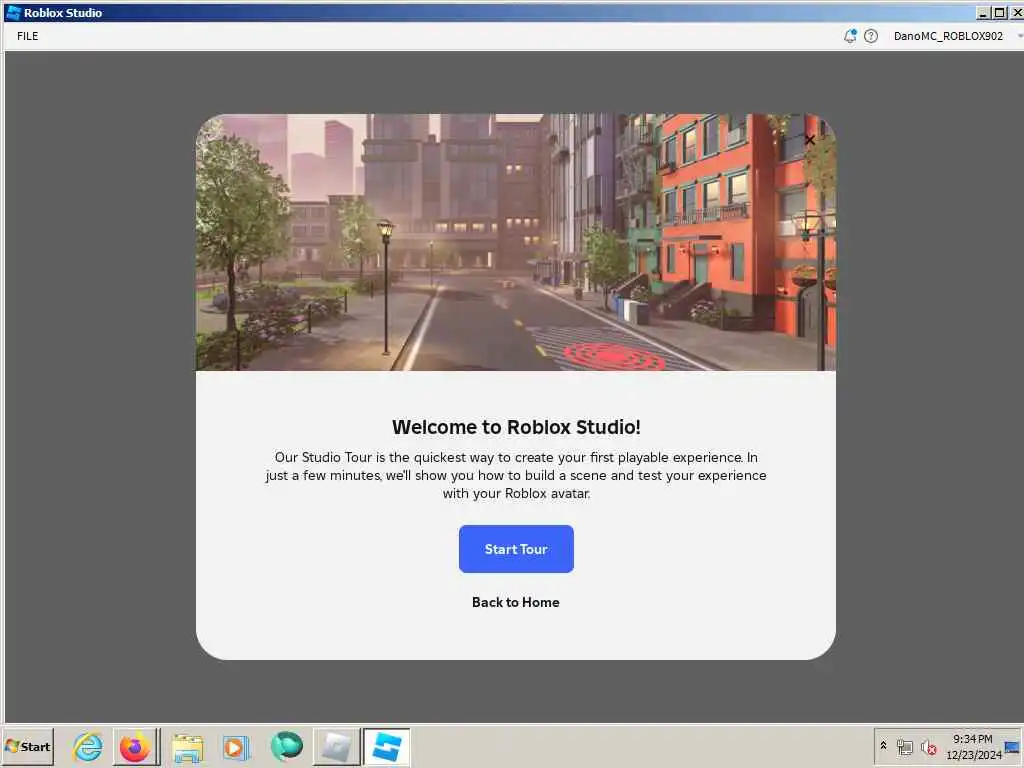Show hidden system tray icons
Viewport: 1024px width, 768px height.
(x=884, y=746)
